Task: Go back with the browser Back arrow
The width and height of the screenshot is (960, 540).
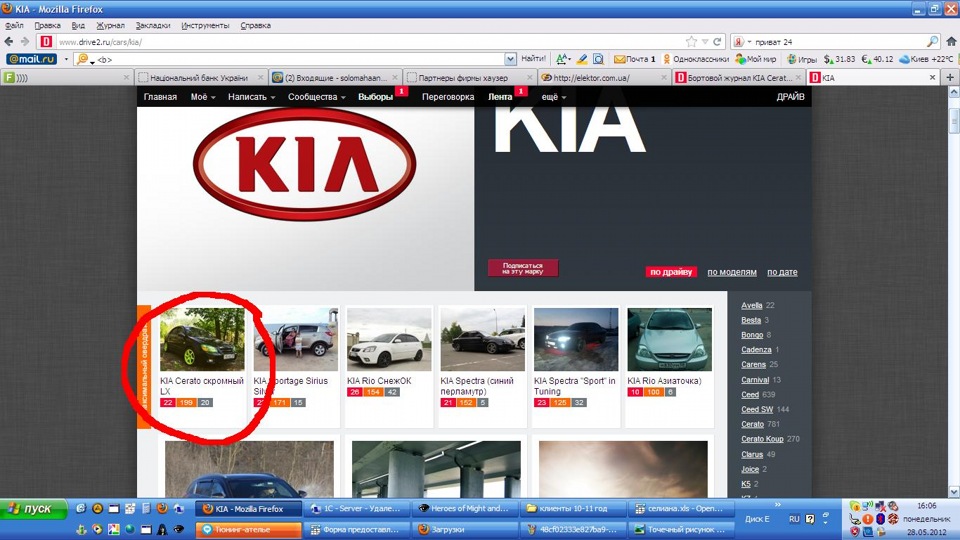Action: point(9,42)
